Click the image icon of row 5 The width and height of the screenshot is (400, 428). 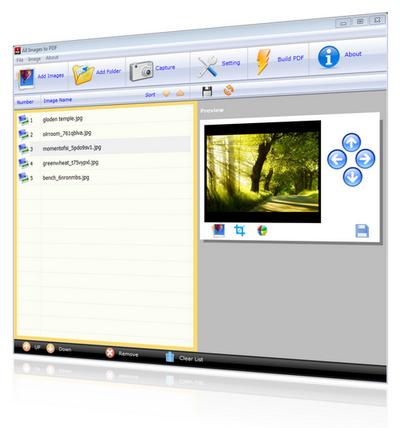[x=23, y=177]
